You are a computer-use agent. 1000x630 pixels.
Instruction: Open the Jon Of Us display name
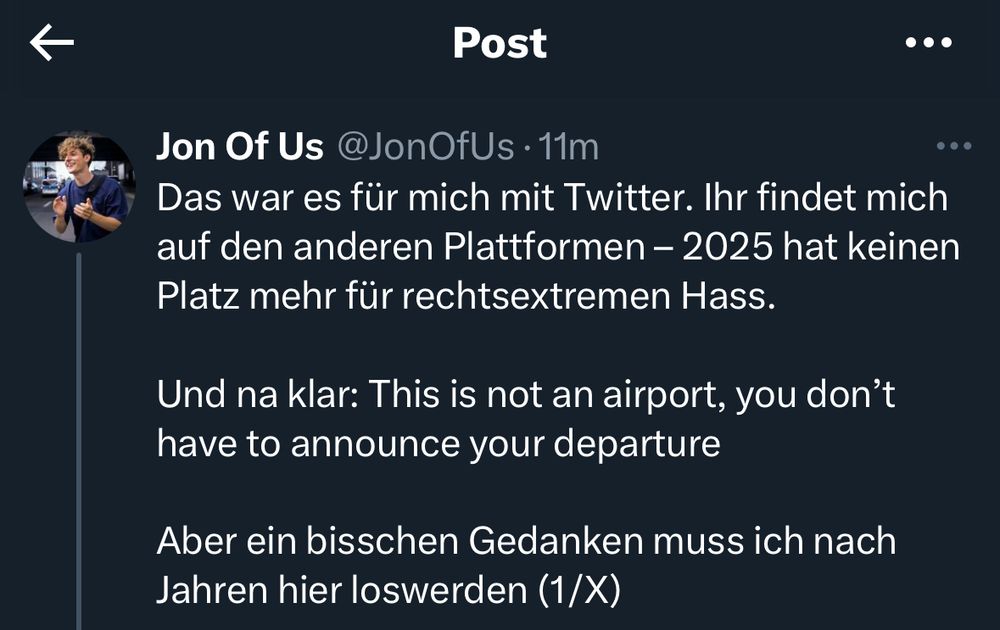pos(240,148)
